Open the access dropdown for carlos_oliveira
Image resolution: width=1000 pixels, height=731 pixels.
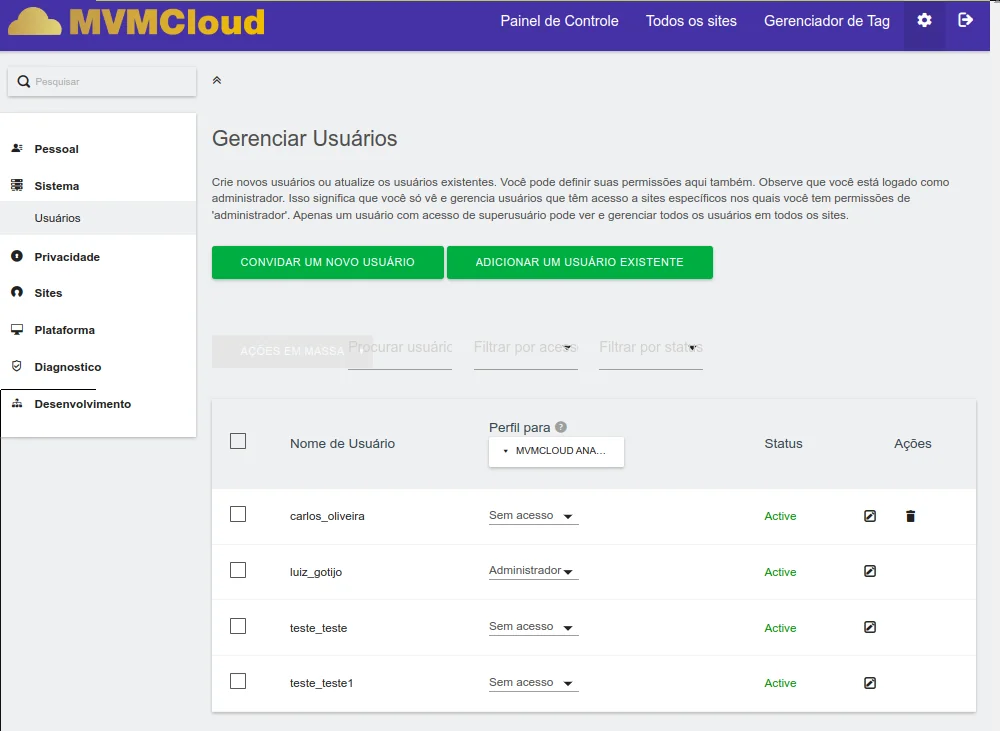pos(533,516)
